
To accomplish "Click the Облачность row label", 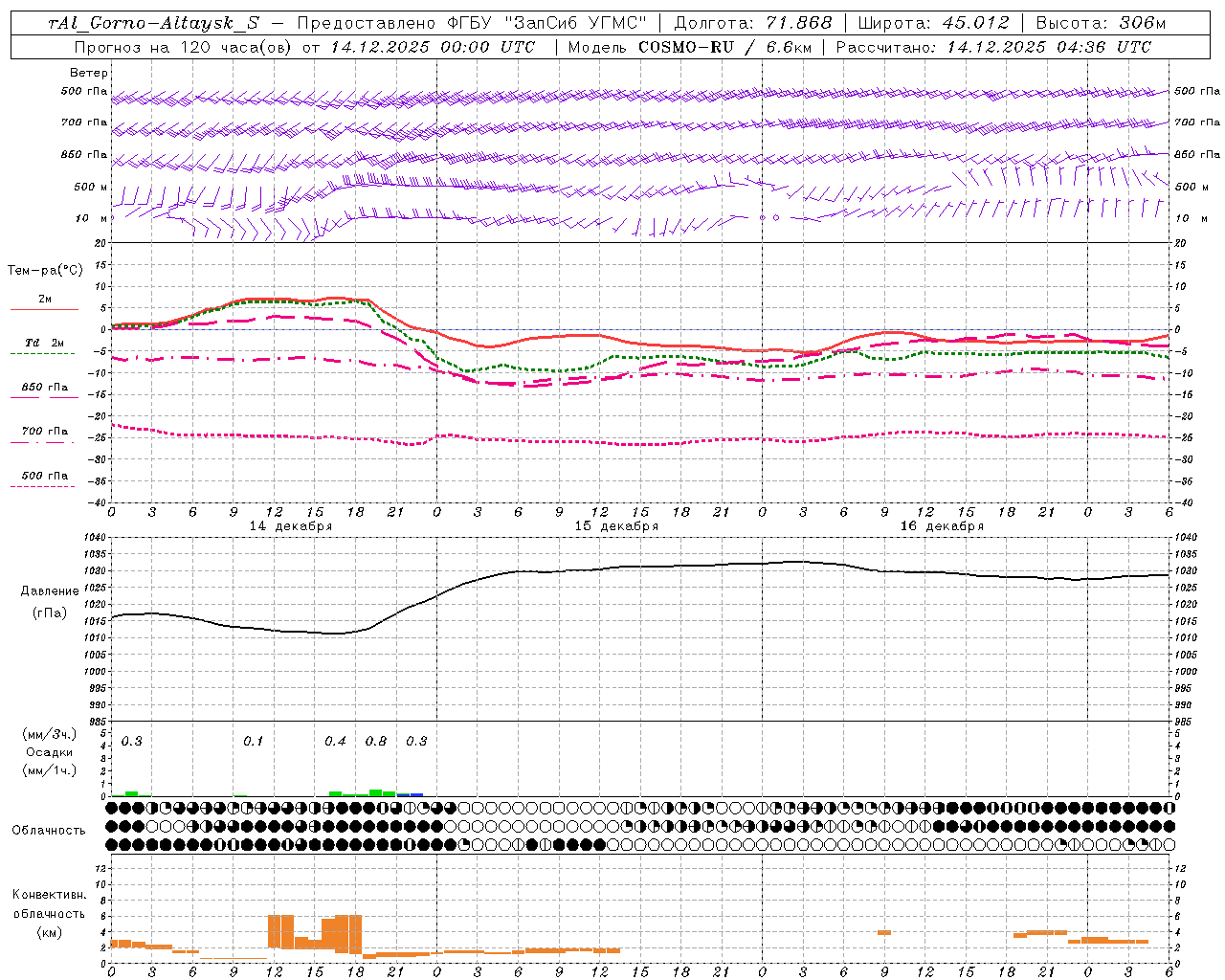I will (49, 831).
